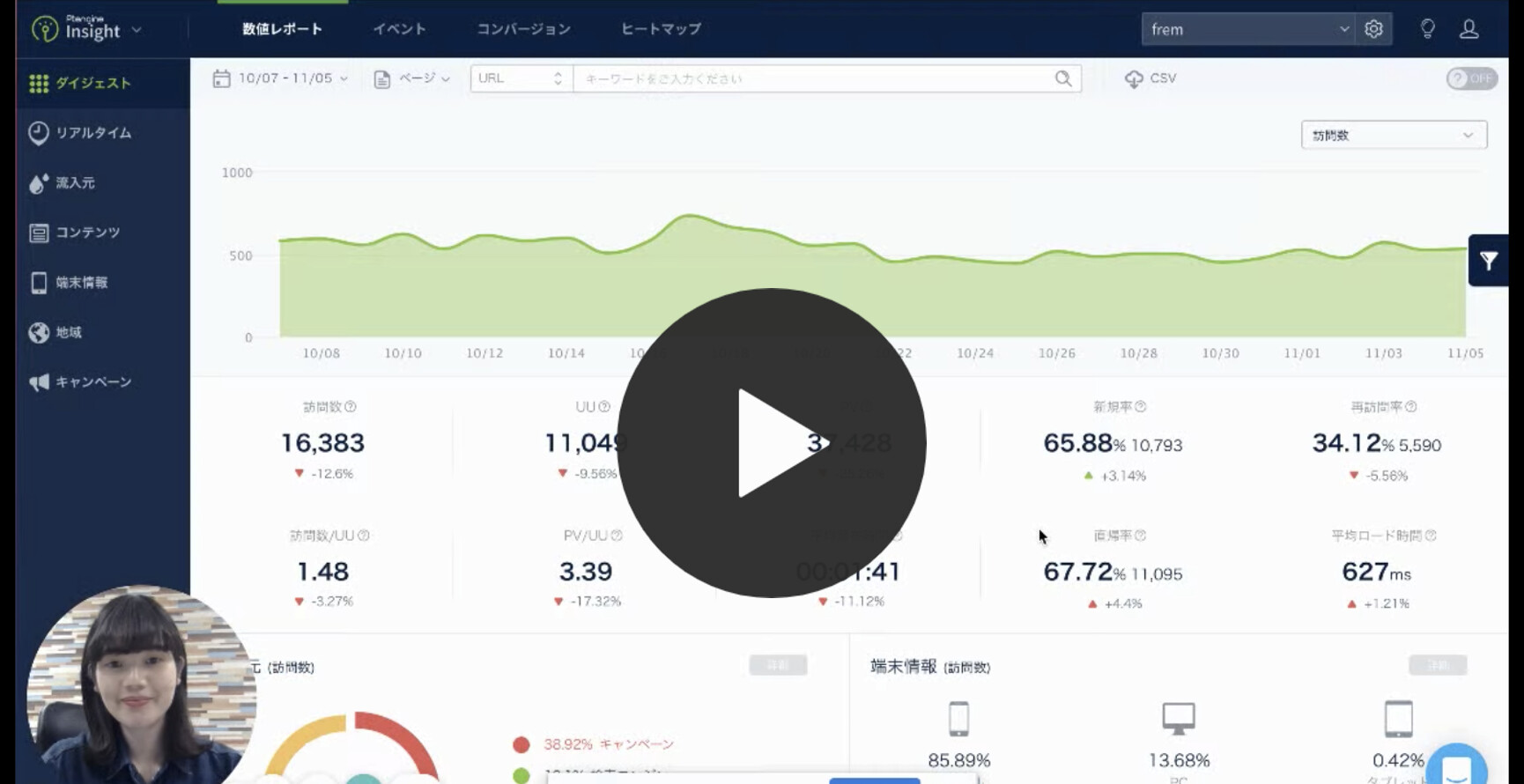Open the 10/07 - 11/05 date range picker
This screenshot has width=1524, height=784.
tap(292, 78)
